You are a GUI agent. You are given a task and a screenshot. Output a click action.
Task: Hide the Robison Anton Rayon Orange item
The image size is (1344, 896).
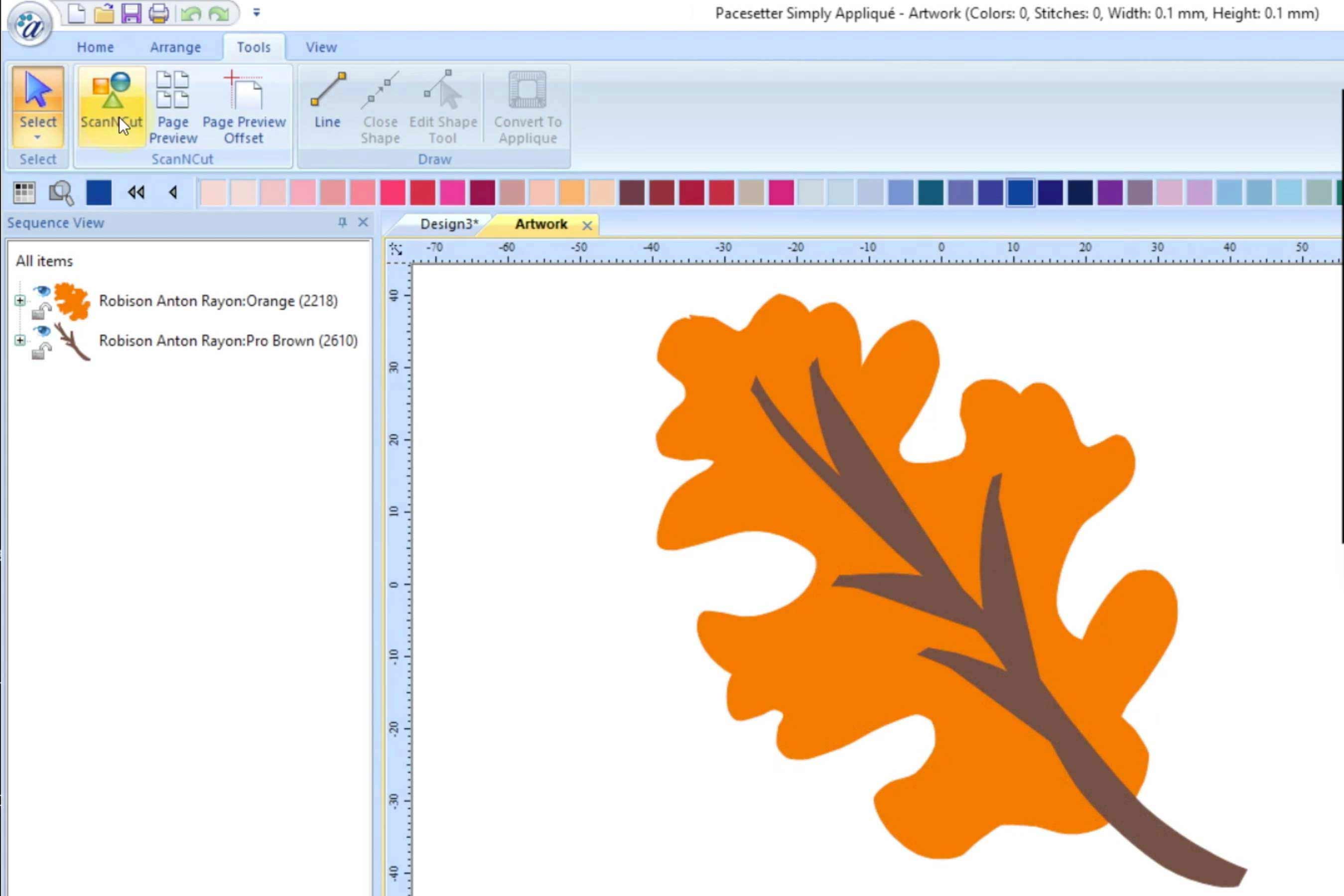tap(42, 291)
